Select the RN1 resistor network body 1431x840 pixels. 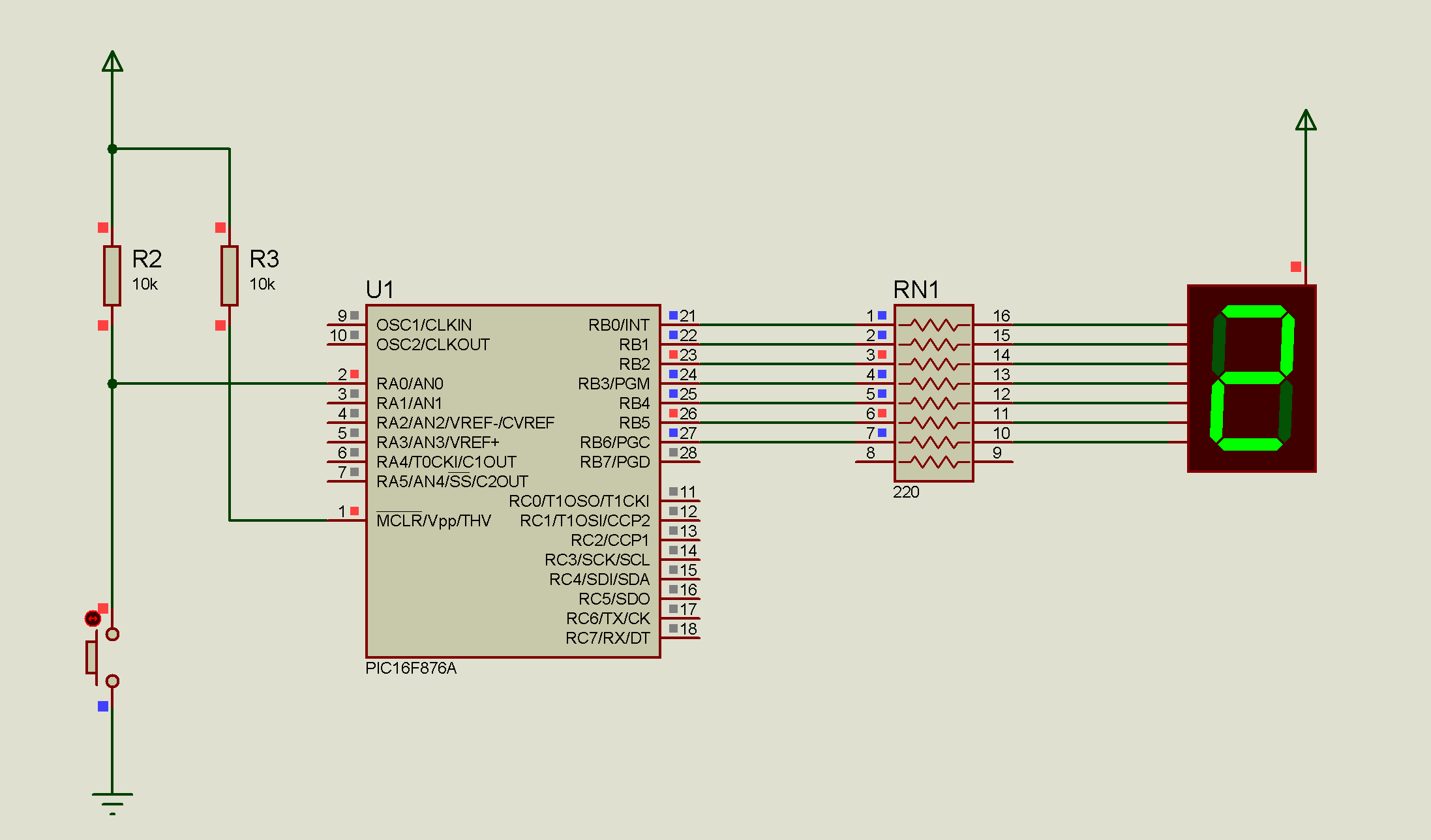pos(934,393)
